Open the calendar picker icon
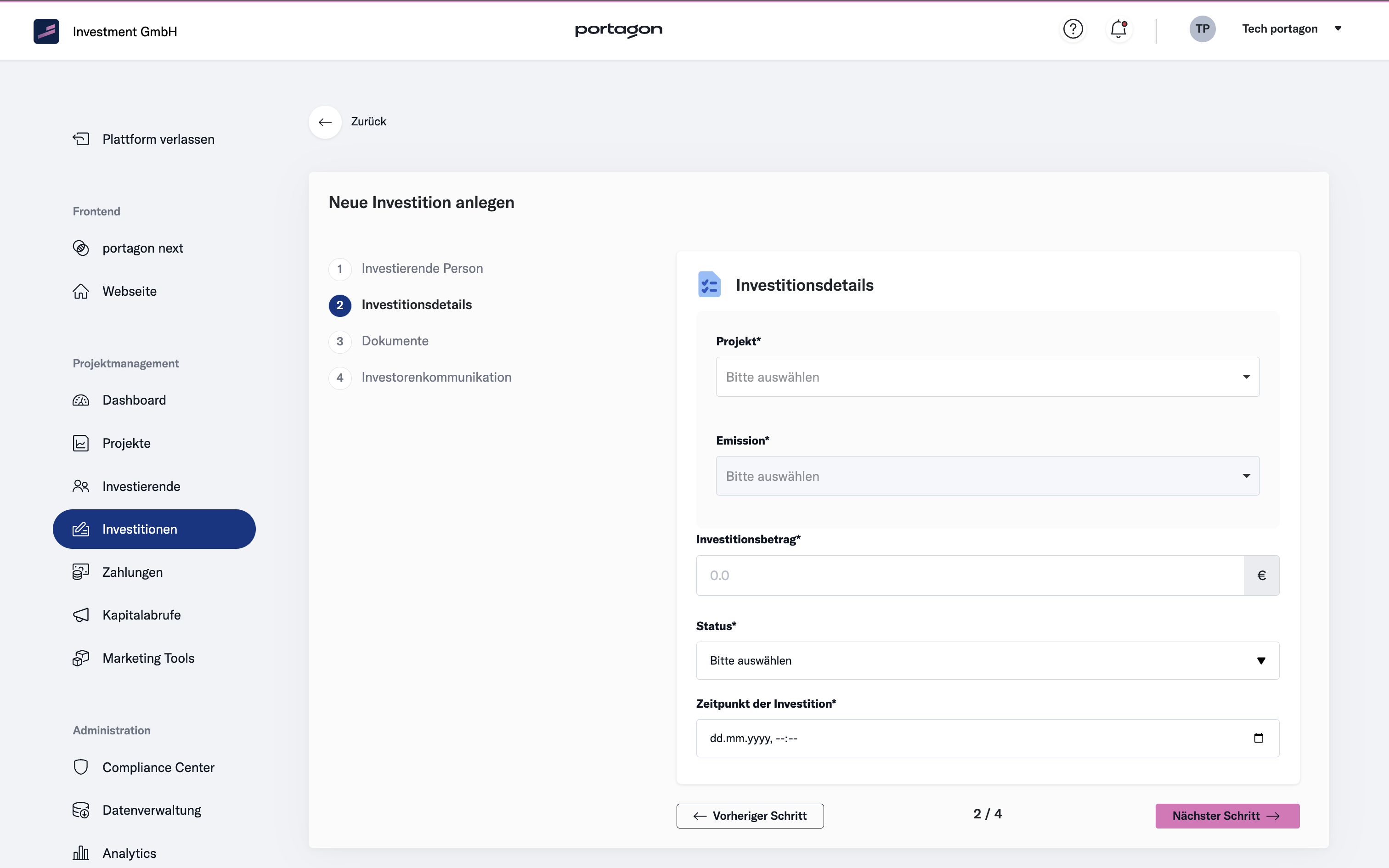 [1259, 738]
